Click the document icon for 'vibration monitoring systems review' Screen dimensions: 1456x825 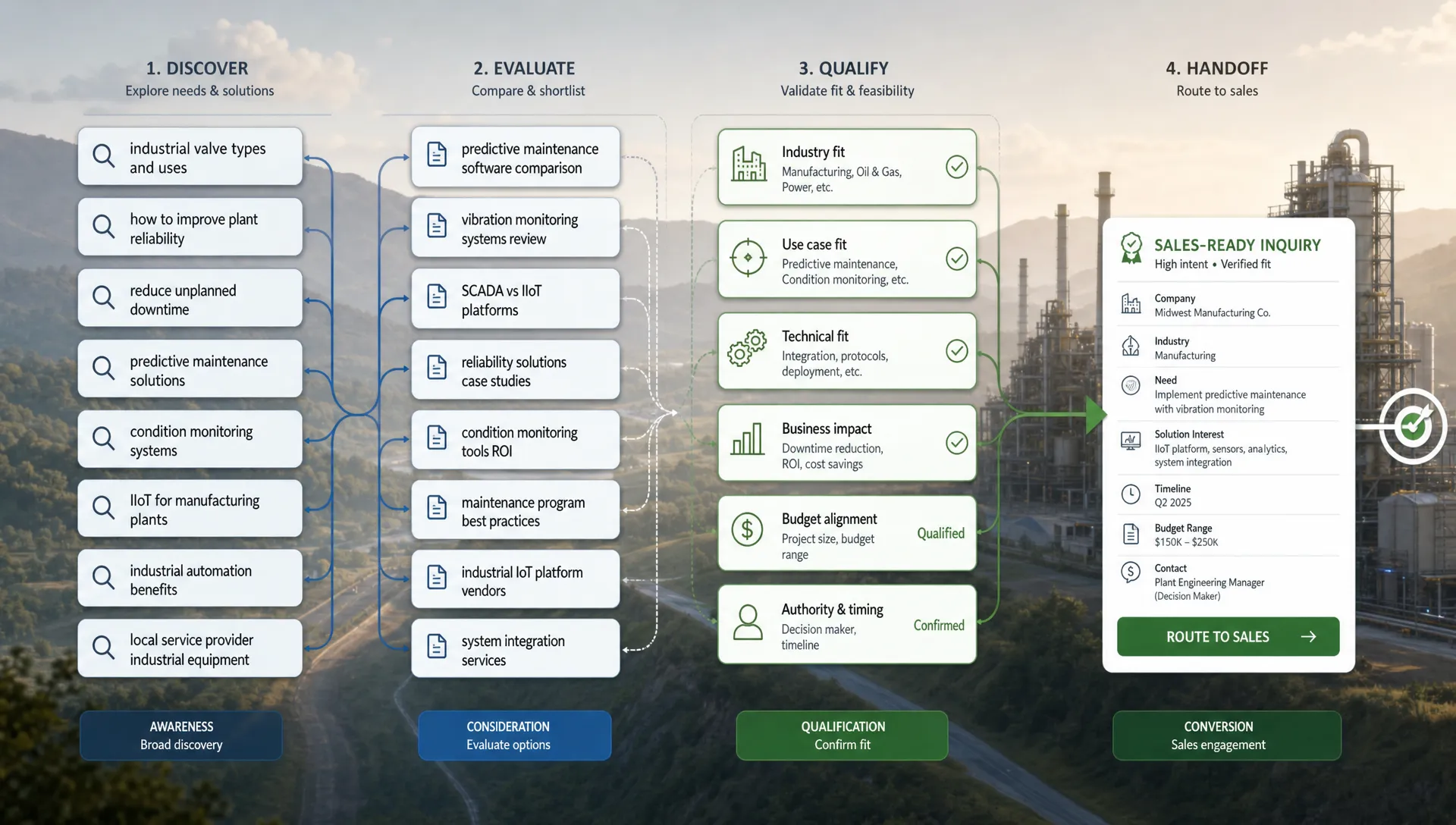click(x=437, y=226)
